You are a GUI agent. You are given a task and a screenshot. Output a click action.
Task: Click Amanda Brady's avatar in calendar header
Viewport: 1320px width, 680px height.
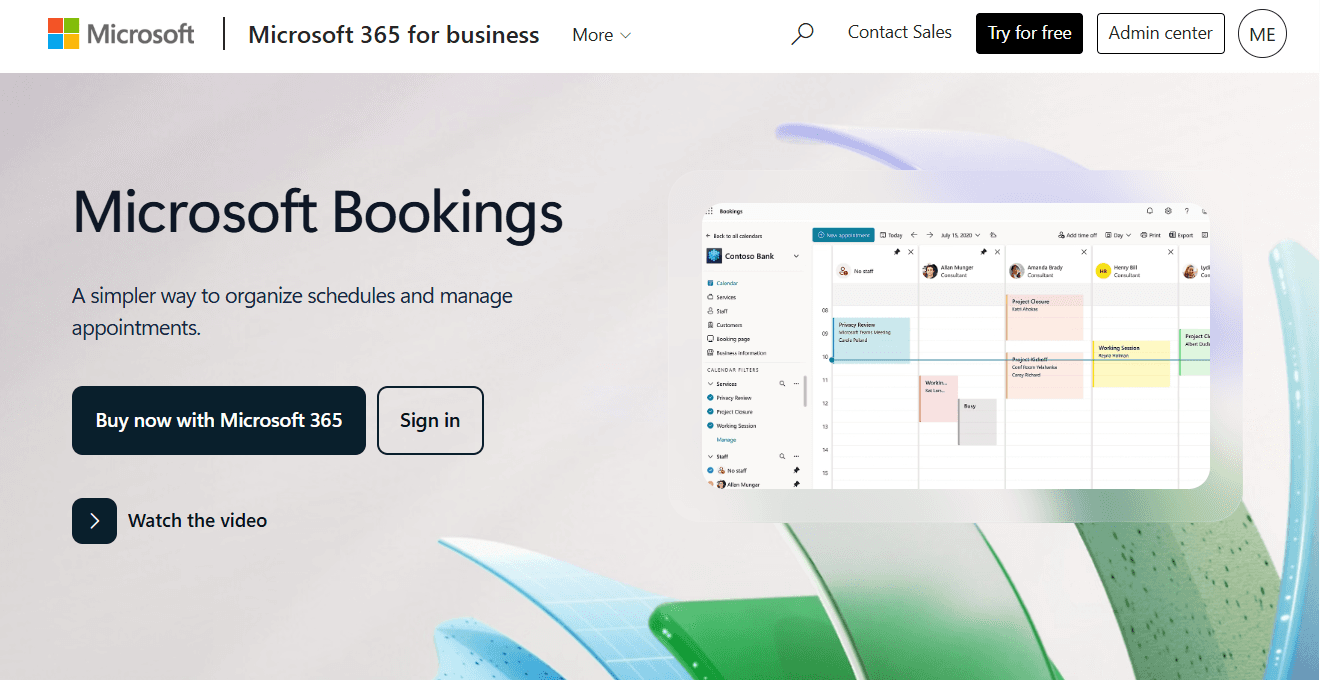[x=1017, y=271]
